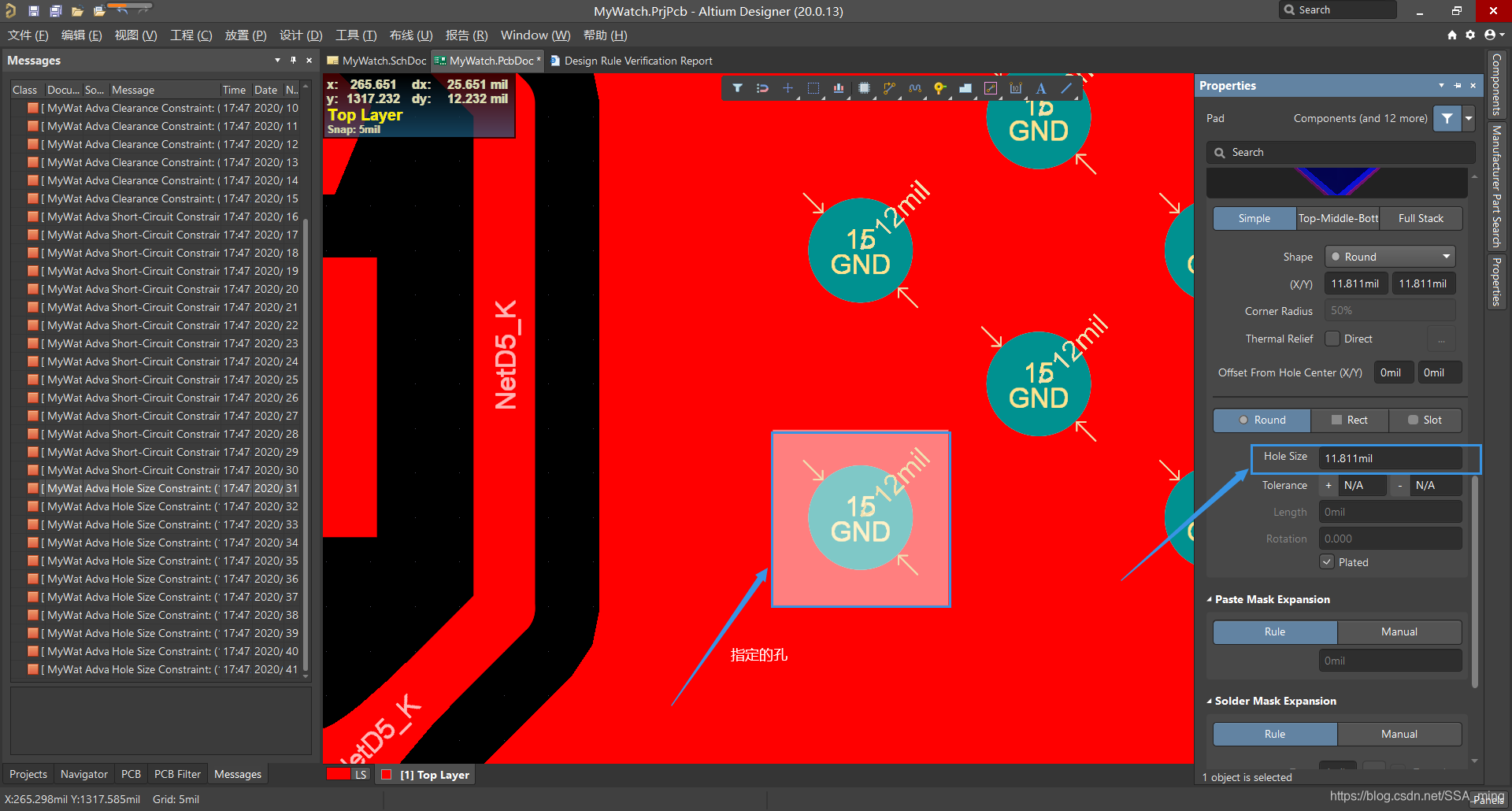Click the Properties panel search field
Image resolution: width=1512 pixels, height=811 pixels.
(1340, 153)
